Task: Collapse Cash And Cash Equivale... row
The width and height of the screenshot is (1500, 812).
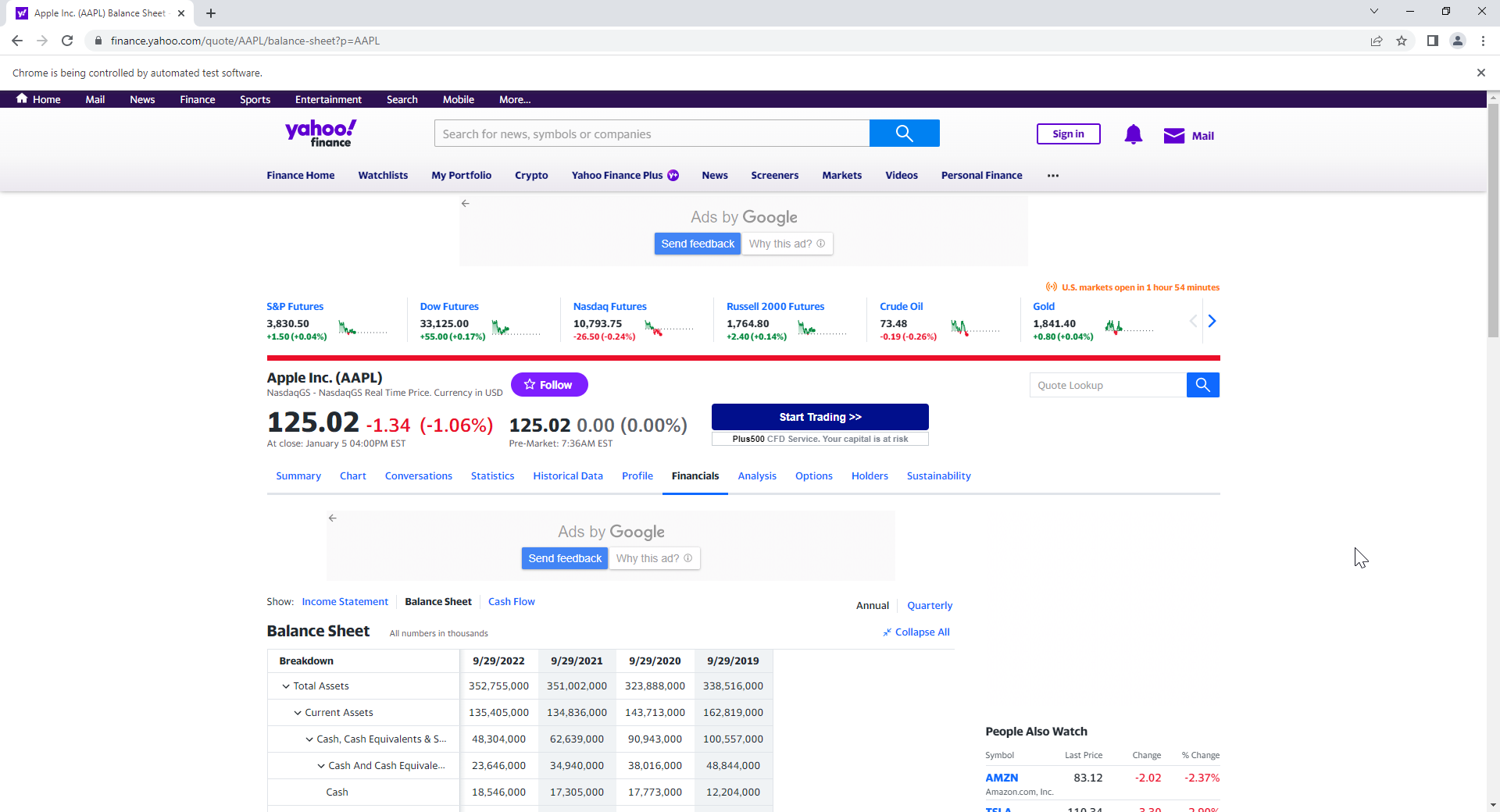Action: tap(321, 766)
